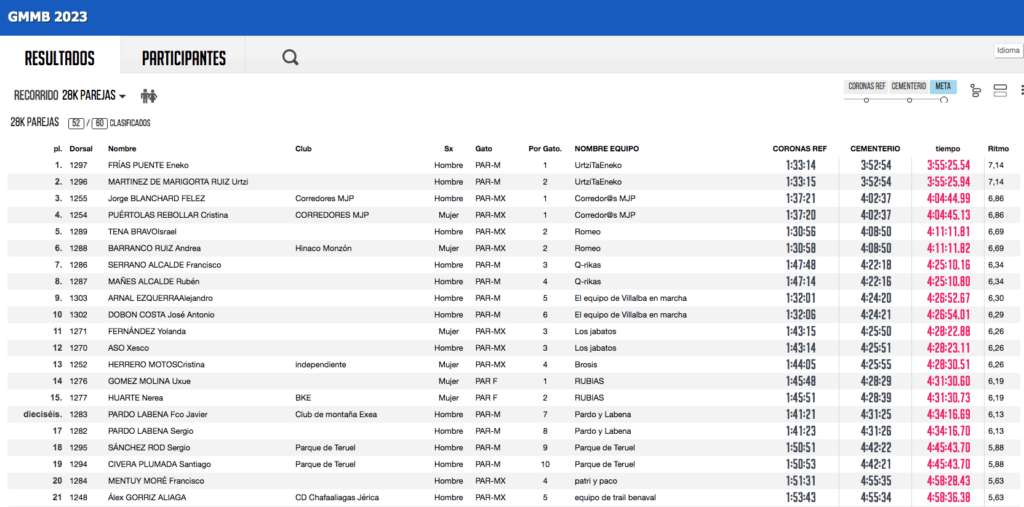
Task: Switch to the Participantes tab
Action: coord(184,58)
